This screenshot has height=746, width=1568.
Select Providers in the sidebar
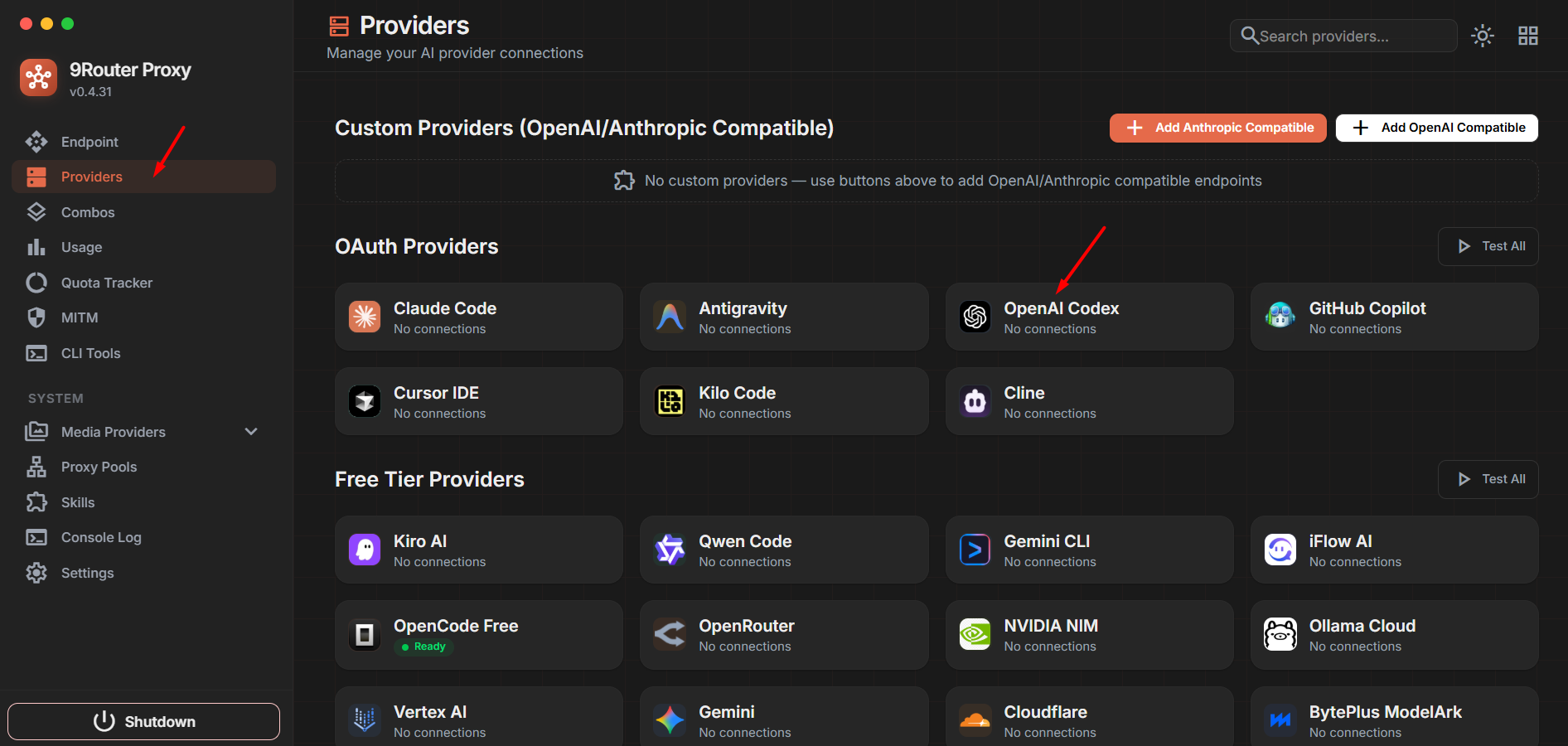click(143, 177)
